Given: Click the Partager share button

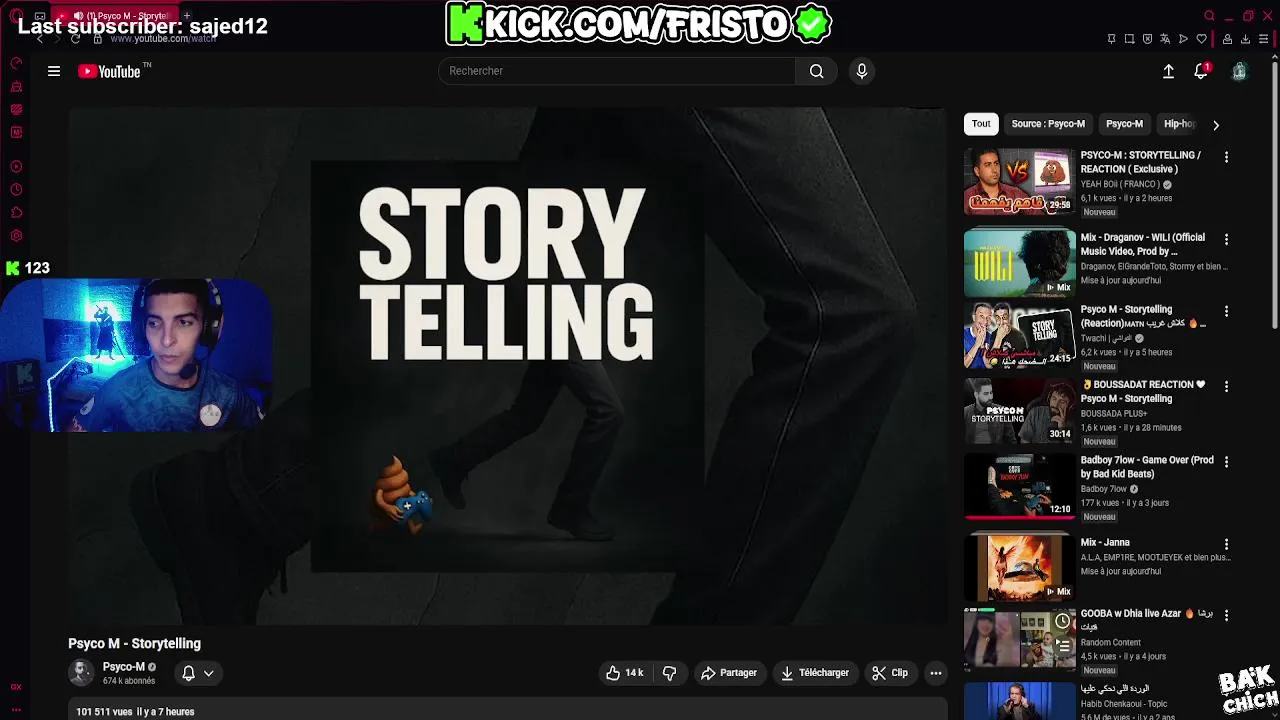Looking at the screenshot, I should 729,673.
